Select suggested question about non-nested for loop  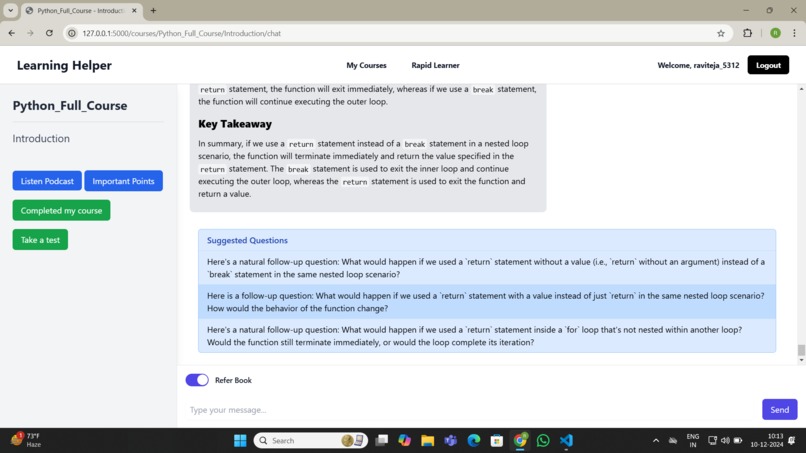[487, 336]
